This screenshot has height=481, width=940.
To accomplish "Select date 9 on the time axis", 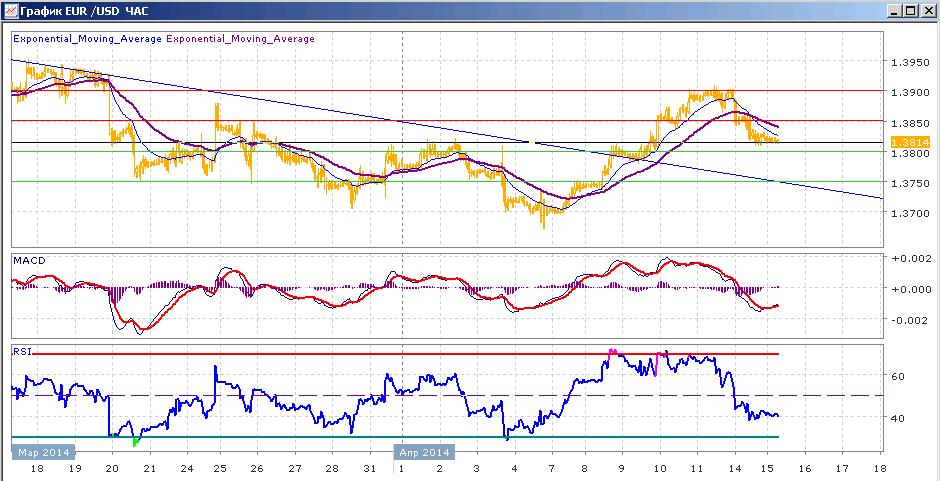I will pyautogui.click(x=622, y=469).
